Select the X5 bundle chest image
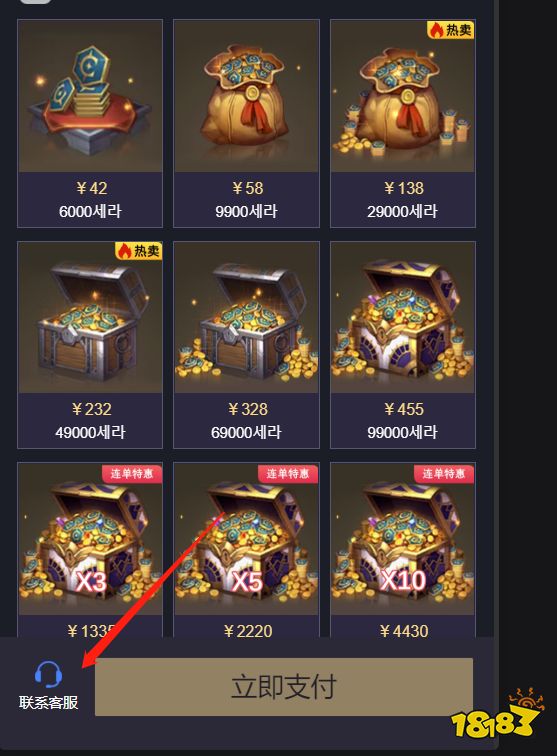557x756 pixels. point(246,539)
